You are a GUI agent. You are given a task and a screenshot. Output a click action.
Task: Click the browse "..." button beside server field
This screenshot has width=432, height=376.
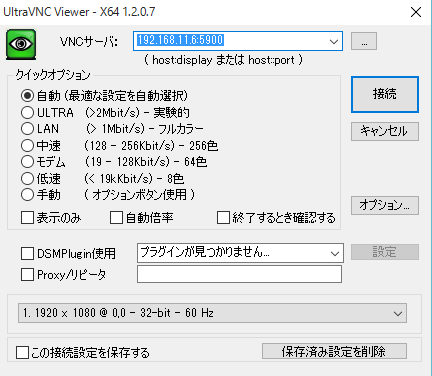(x=364, y=41)
